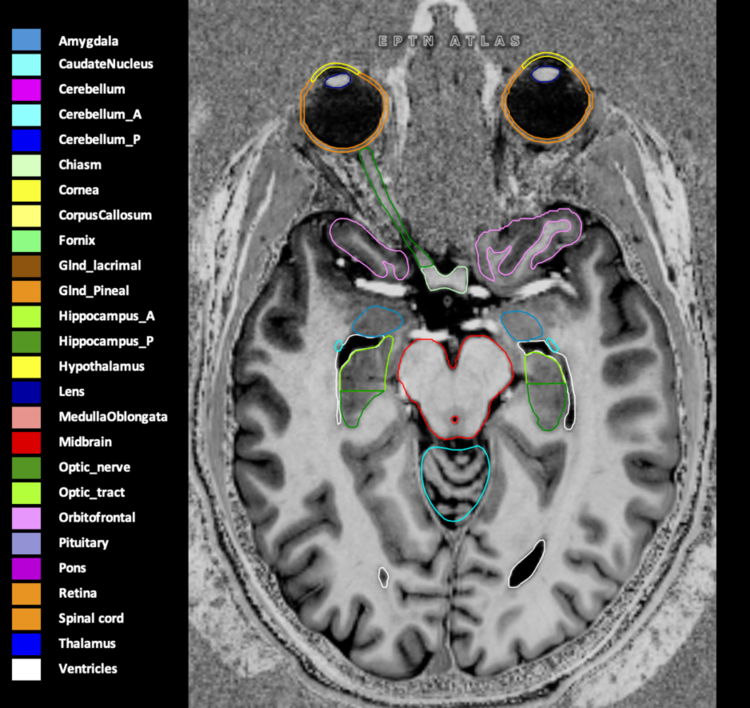Select the Glnd_lacrimal brown swatch
Viewport: 750px width, 708px height.
coord(26,266)
